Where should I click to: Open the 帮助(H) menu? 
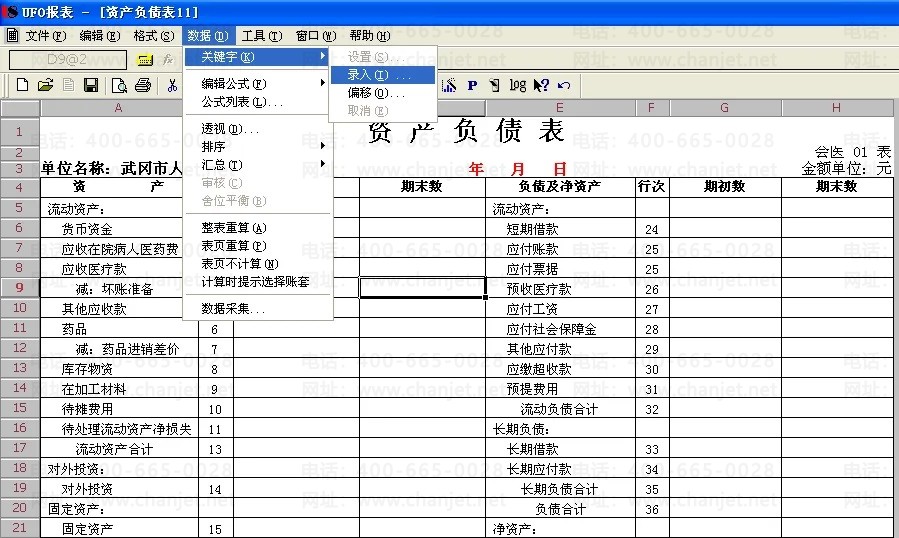[x=370, y=36]
